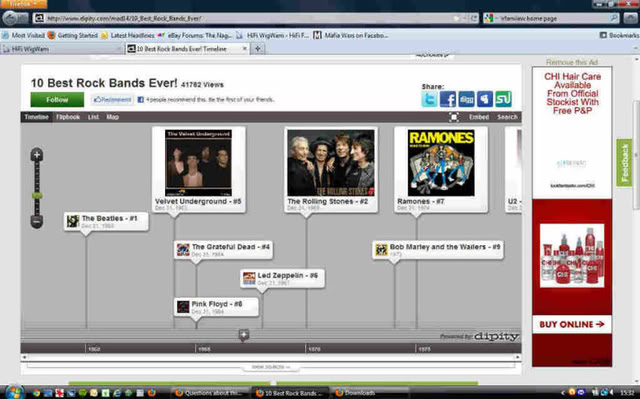Zoom in with the plus button

pos(37,155)
